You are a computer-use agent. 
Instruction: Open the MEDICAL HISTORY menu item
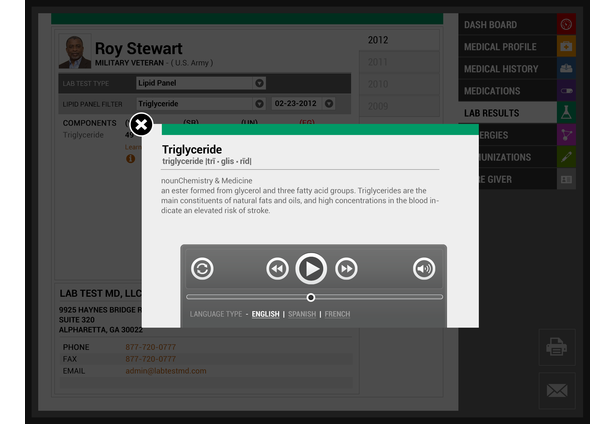tap(508, 69)
